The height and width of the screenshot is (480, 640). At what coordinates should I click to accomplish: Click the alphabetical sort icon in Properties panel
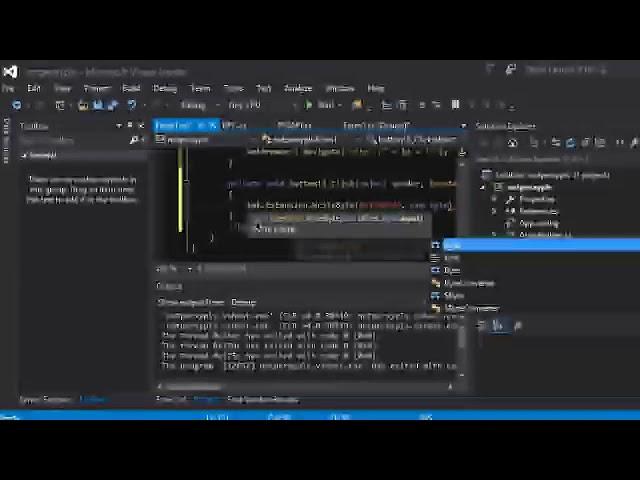click(x=499, y=326)
